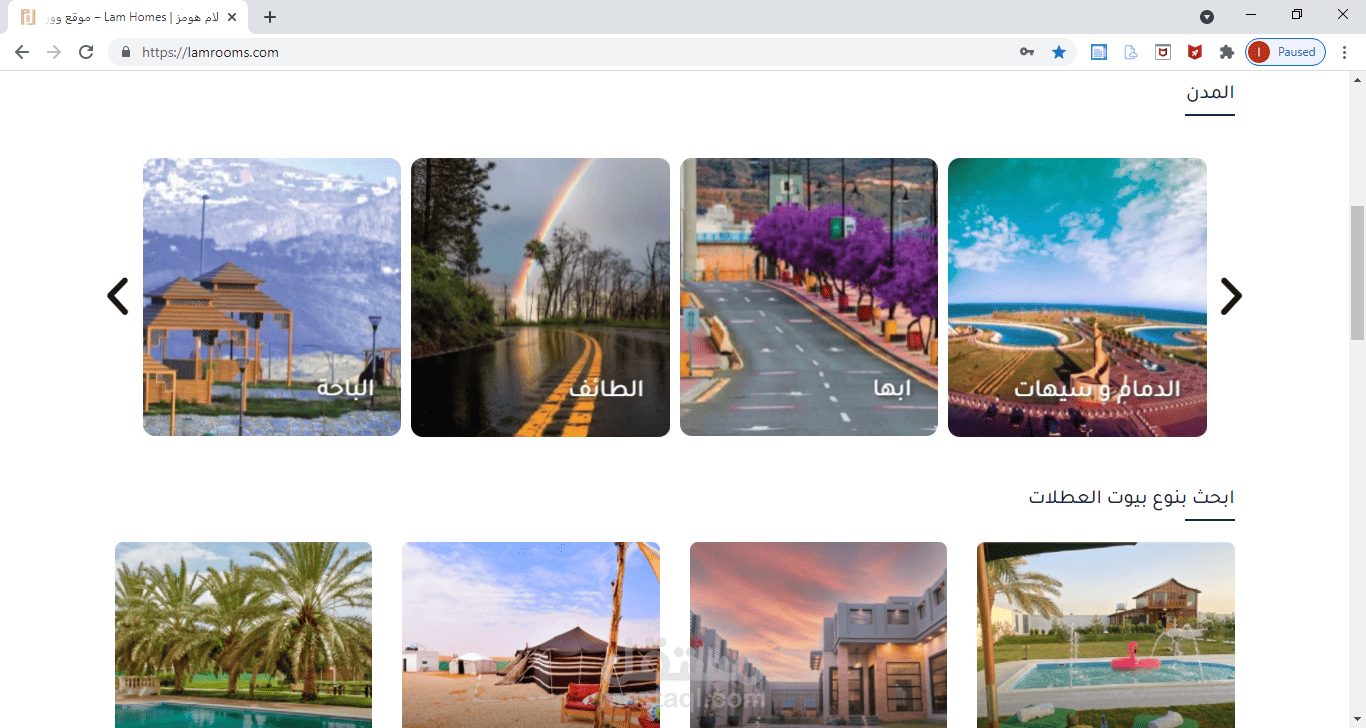This screenshot has width=1366, height=728.
Task: Go back to the previous page
Action: point(22,52)
